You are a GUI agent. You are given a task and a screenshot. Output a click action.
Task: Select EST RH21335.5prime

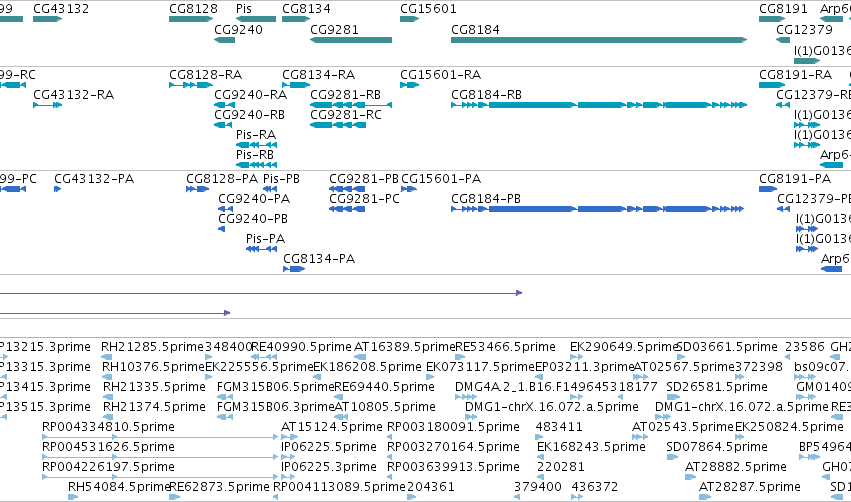tap(109, 397)
